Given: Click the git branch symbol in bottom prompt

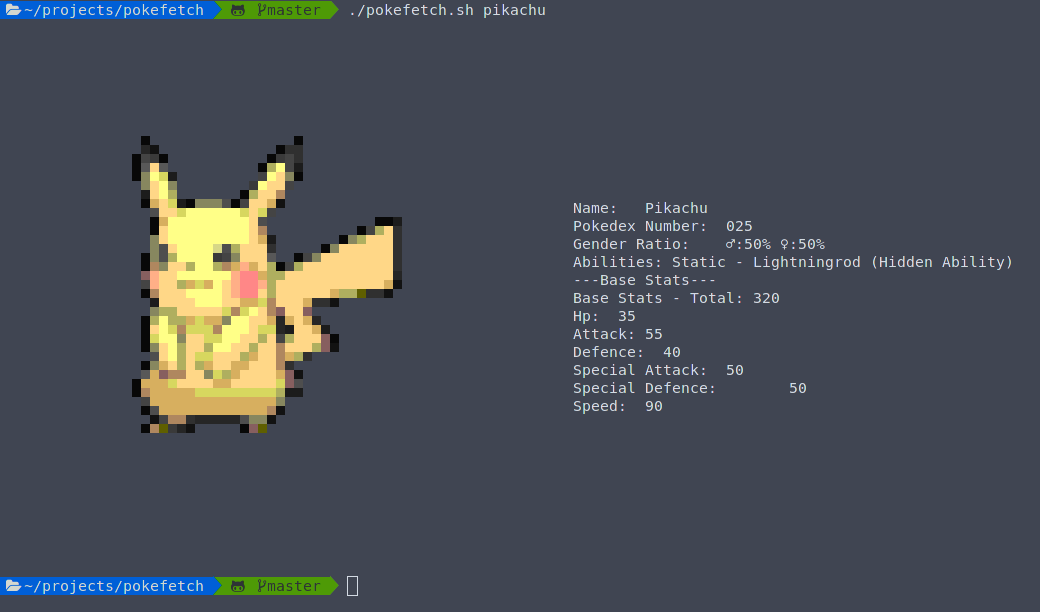Looking at the screenshot, I should 261,585.
